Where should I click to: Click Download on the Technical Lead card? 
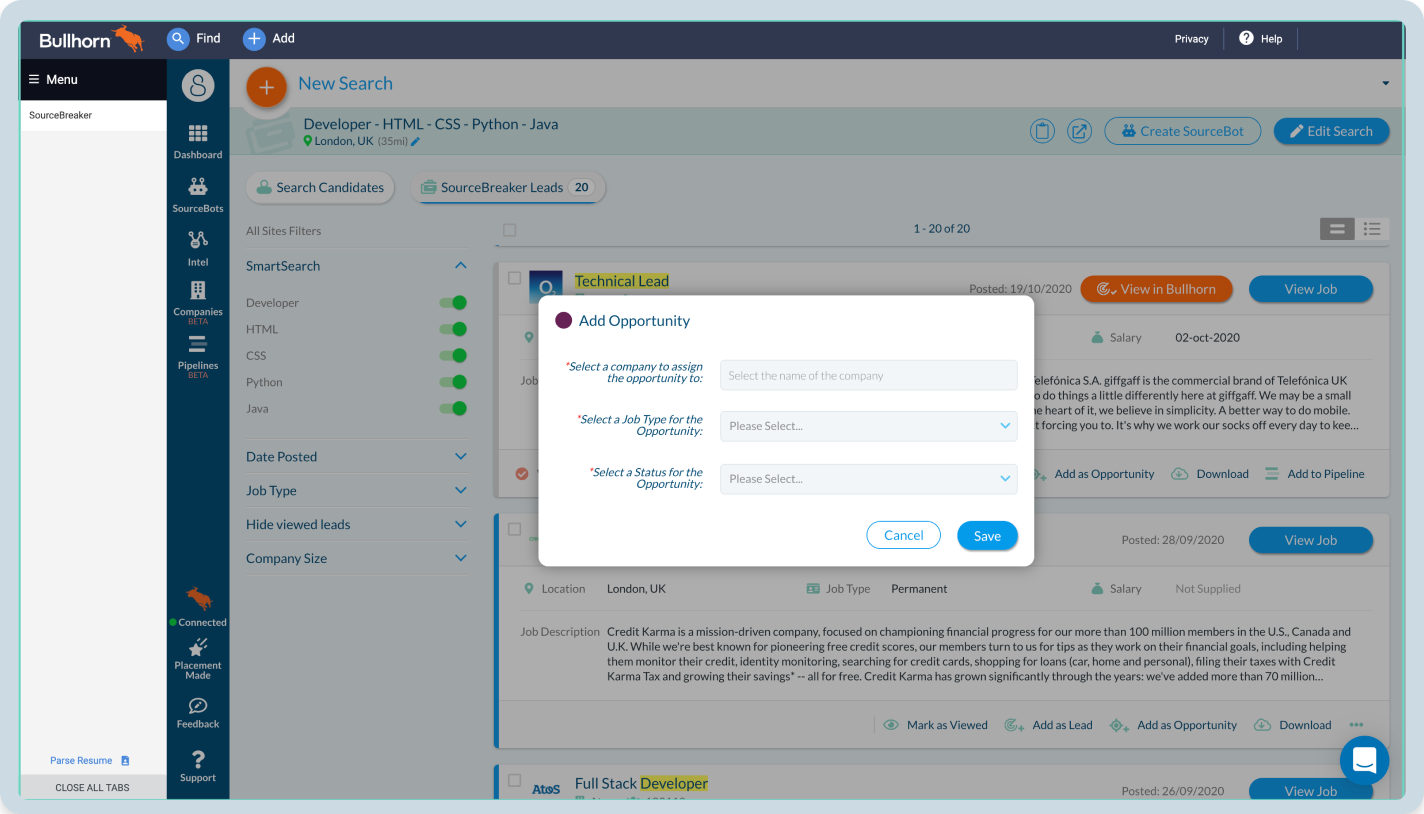(1210, 474)
